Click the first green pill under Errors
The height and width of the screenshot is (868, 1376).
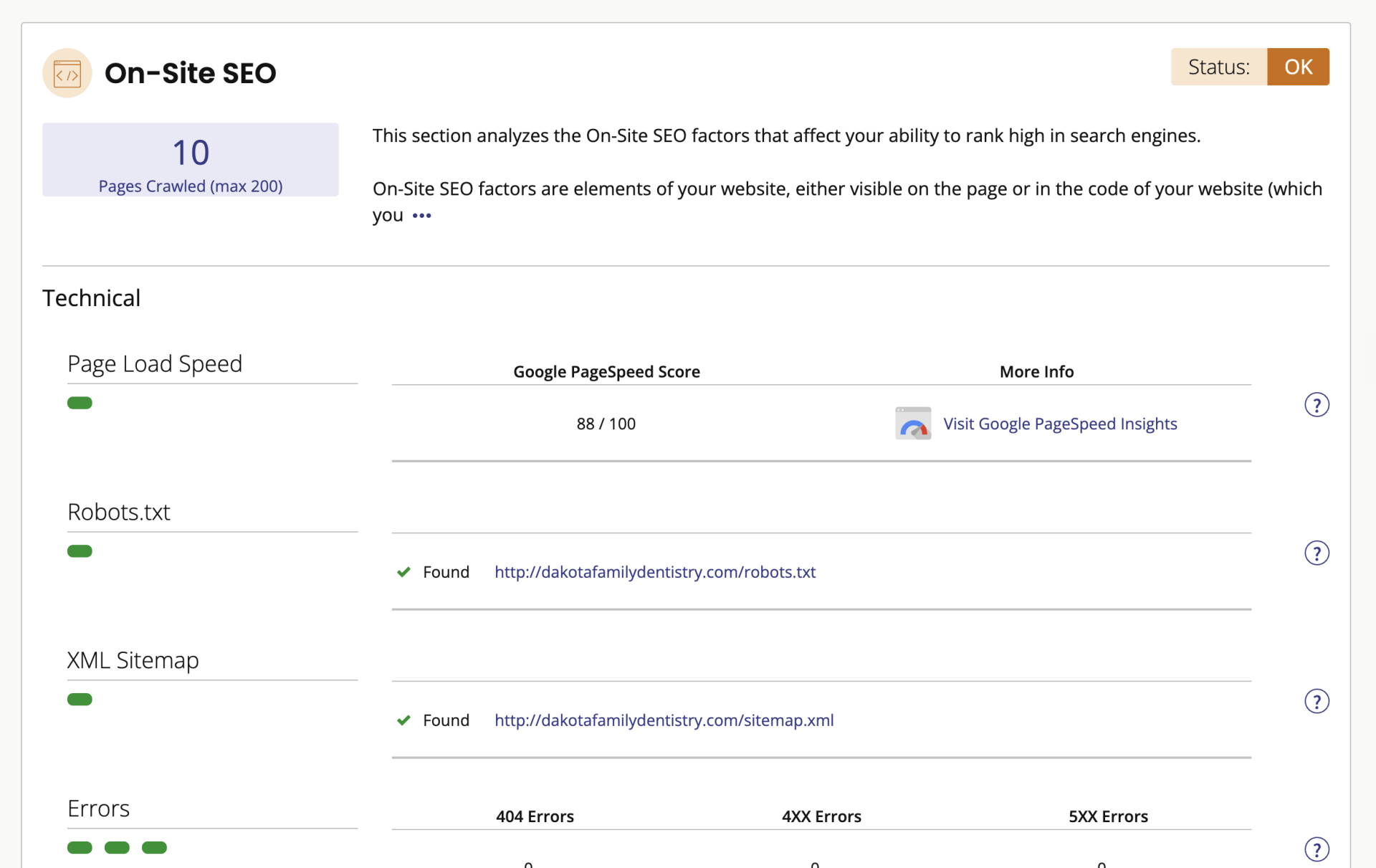[80, 848]
